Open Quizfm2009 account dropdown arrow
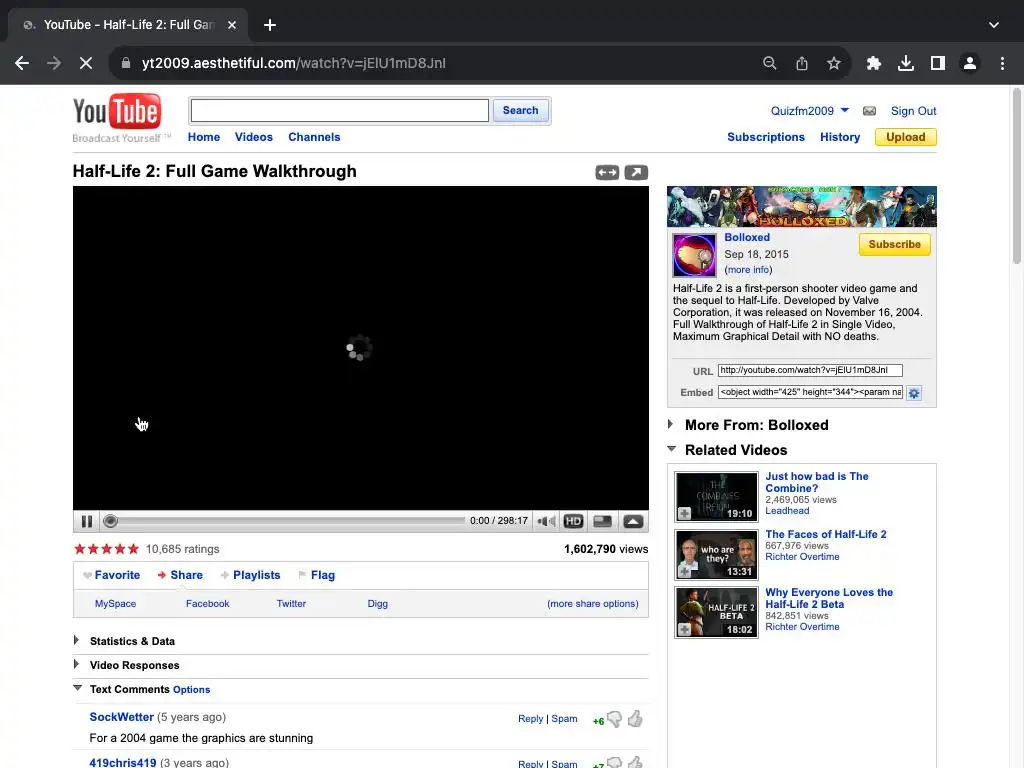The width and height of the screenshot is (1024, 768). tap(844, 110)
